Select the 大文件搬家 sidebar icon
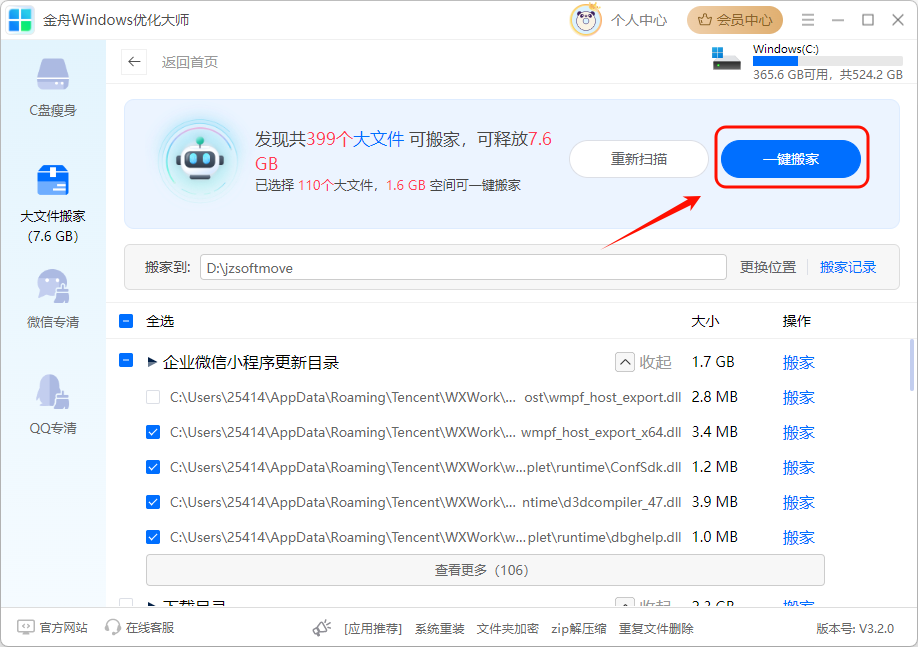Viewport: 918px width, 647px height. pyautogui.click(x=53, y=180)
